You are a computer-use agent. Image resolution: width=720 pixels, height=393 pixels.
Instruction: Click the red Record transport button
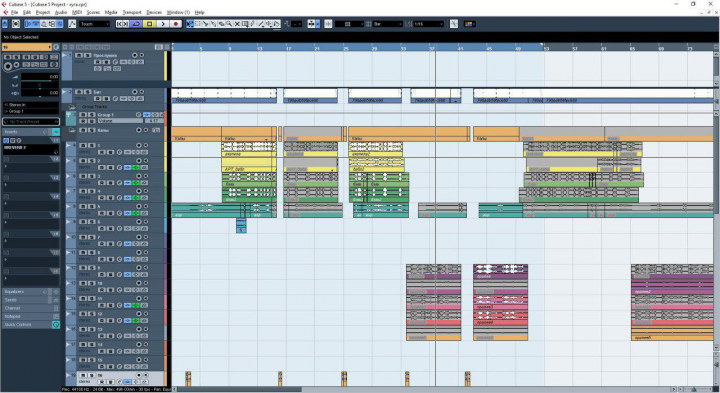[x=176, y=24]
